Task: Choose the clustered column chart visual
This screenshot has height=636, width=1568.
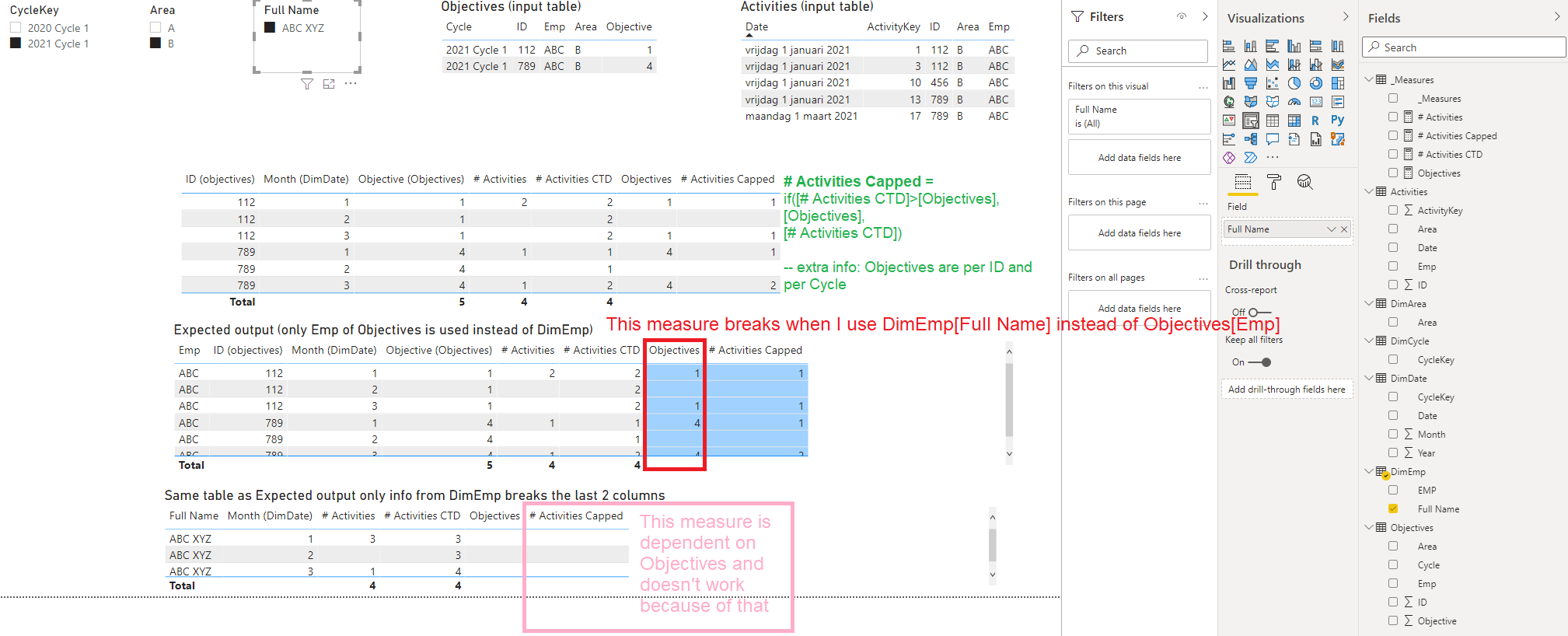Action: 1294,46
